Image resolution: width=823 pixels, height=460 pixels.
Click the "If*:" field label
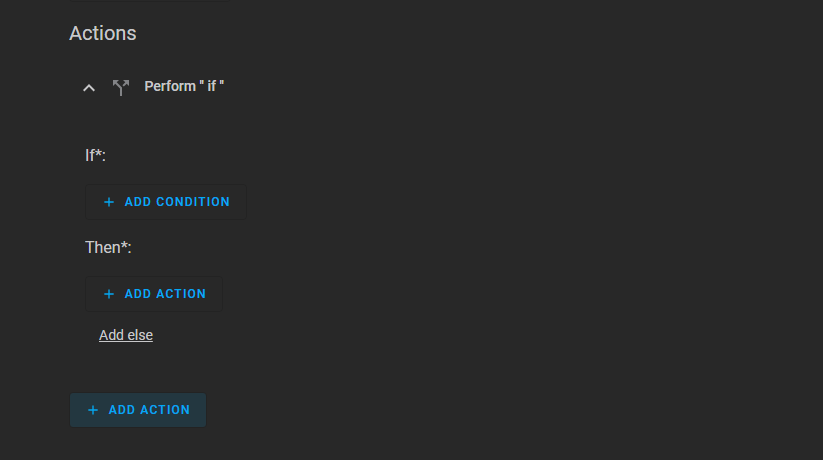[96, 155]
